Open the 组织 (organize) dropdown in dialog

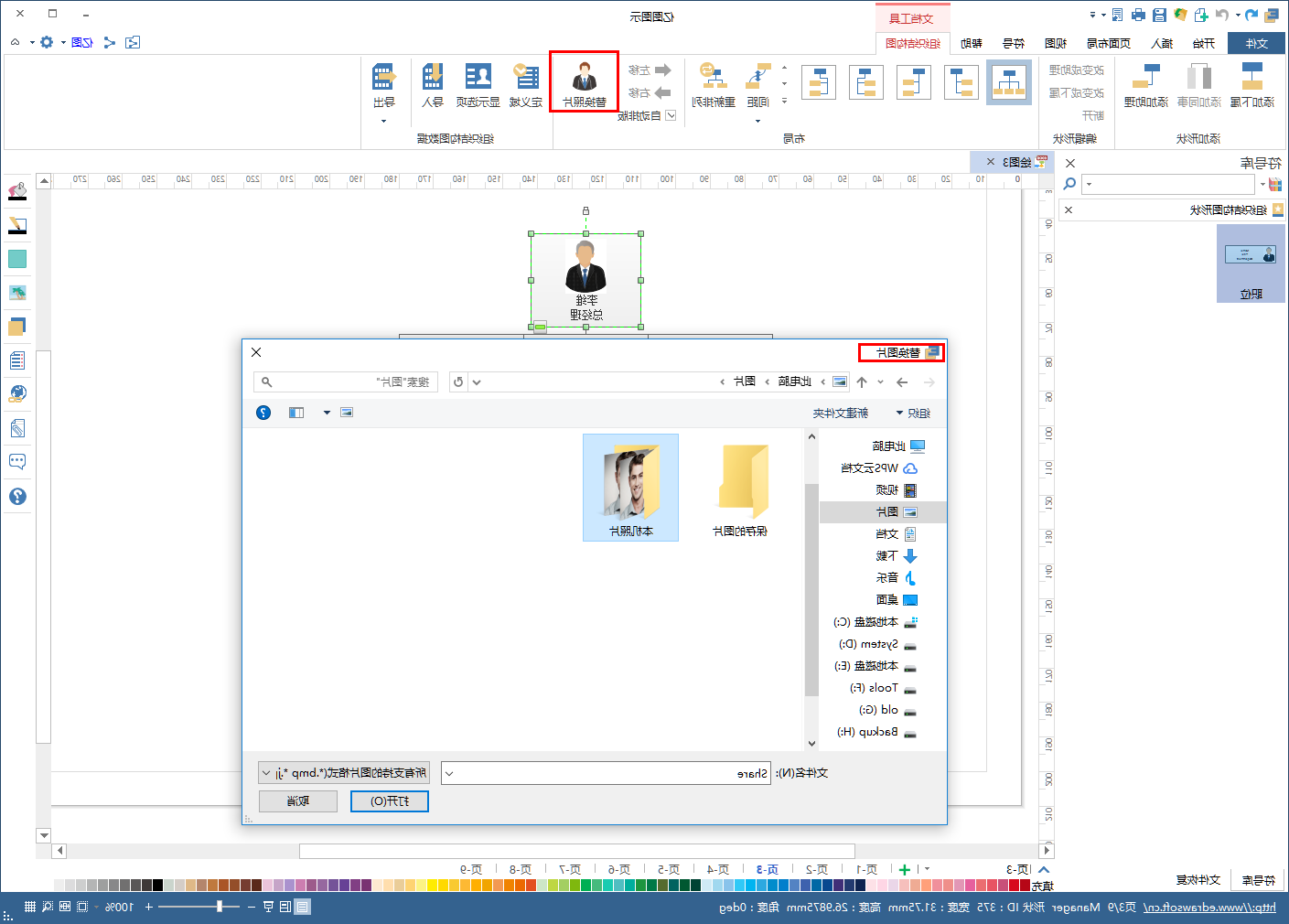tap(913, 413)
